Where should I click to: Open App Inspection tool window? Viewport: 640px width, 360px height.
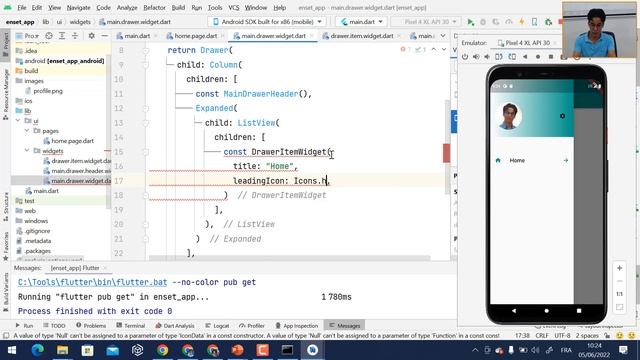(297, 326)
